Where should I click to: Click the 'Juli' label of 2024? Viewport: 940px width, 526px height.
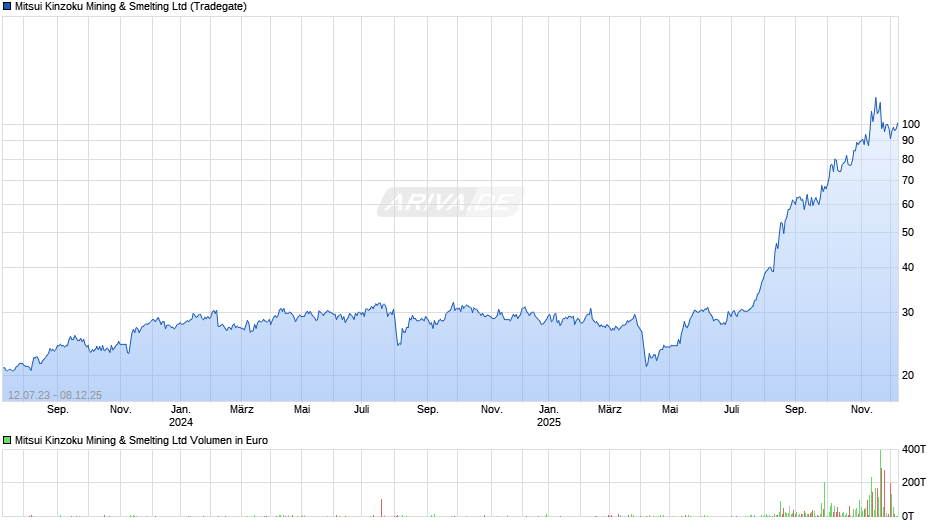361,410
